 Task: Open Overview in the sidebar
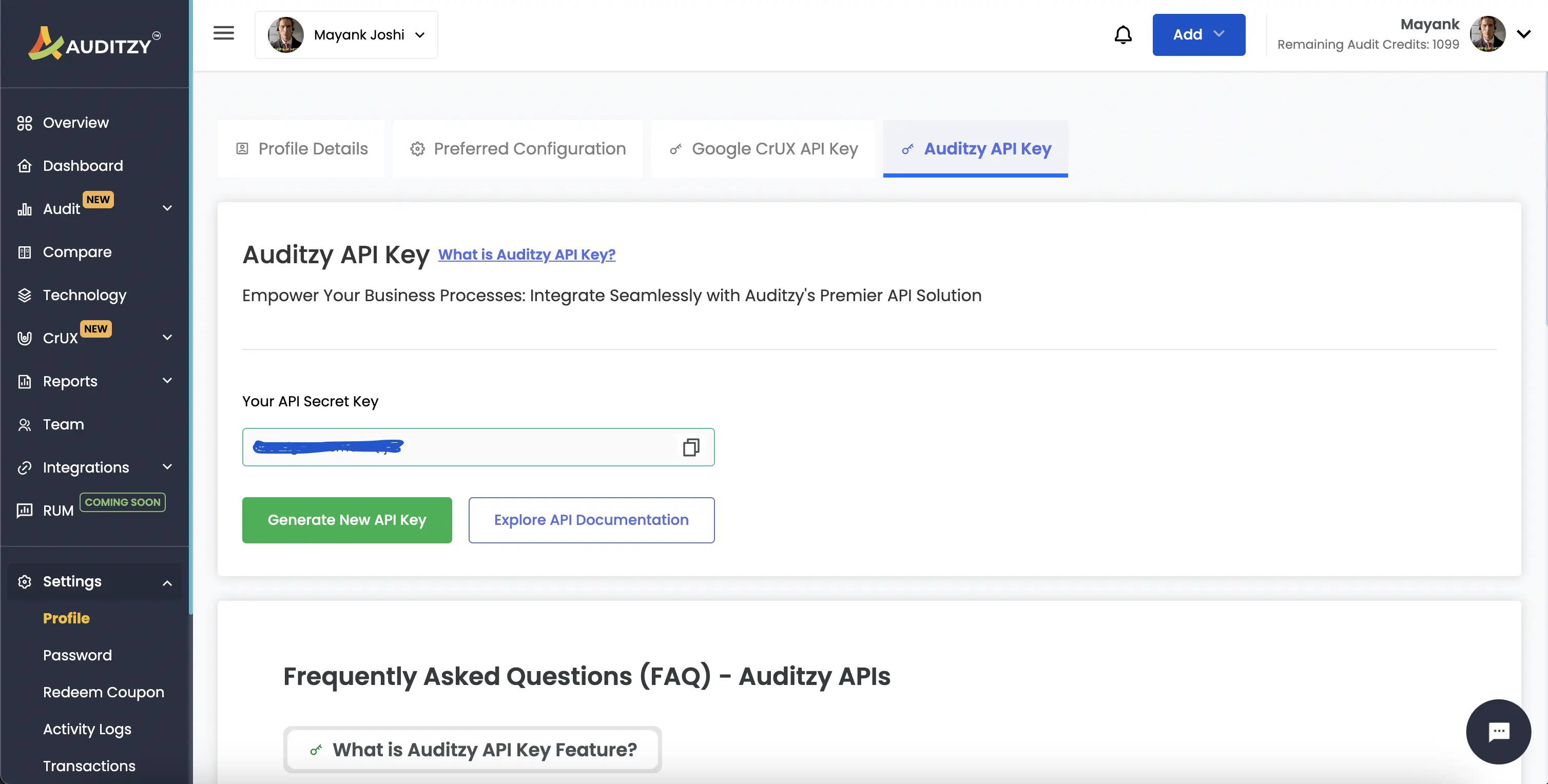(x=76, y=123)
